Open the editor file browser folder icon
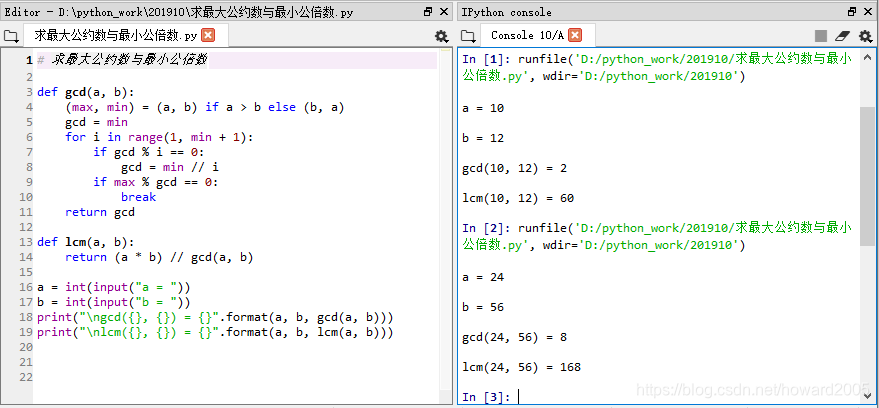879x408 pixels. click(11, 36)
